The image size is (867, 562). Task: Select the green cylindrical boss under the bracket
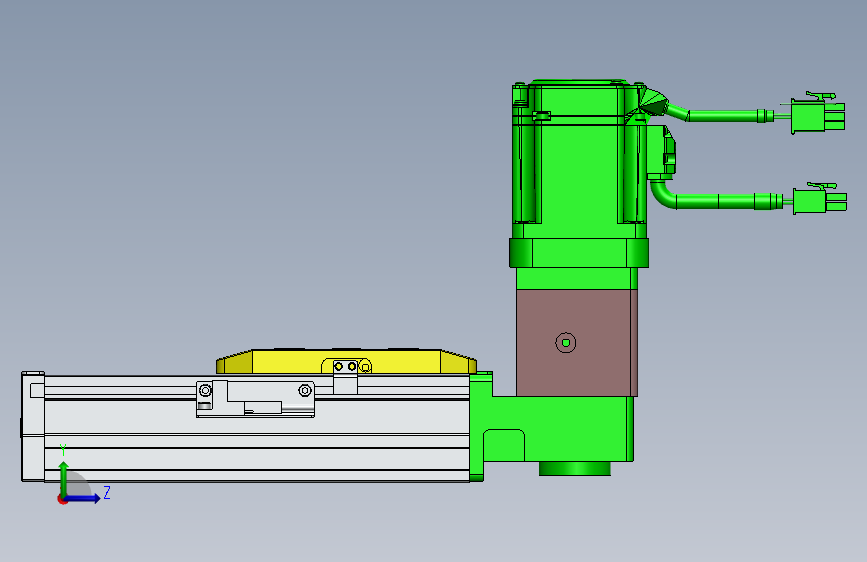point(575,469)
